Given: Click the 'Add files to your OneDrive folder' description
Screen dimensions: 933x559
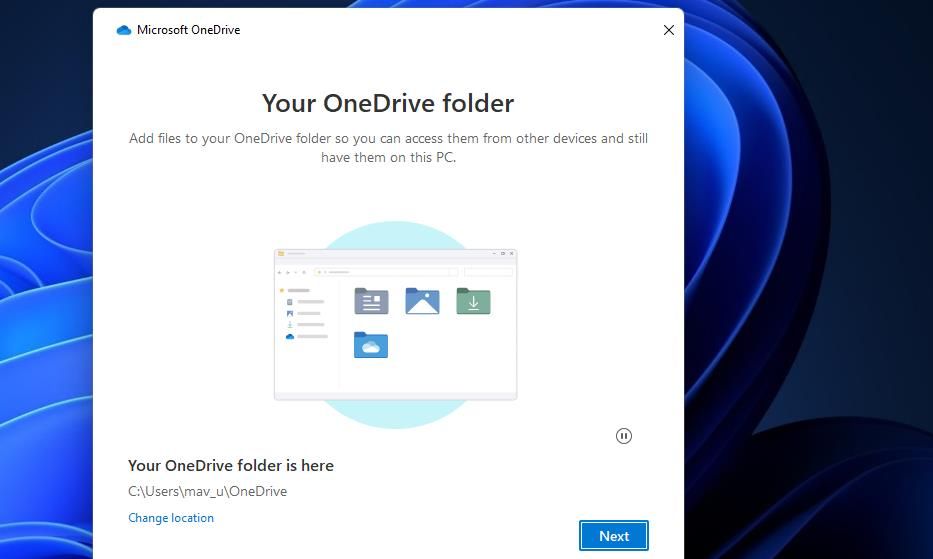Looking at the screenshot, I should 388,148.
